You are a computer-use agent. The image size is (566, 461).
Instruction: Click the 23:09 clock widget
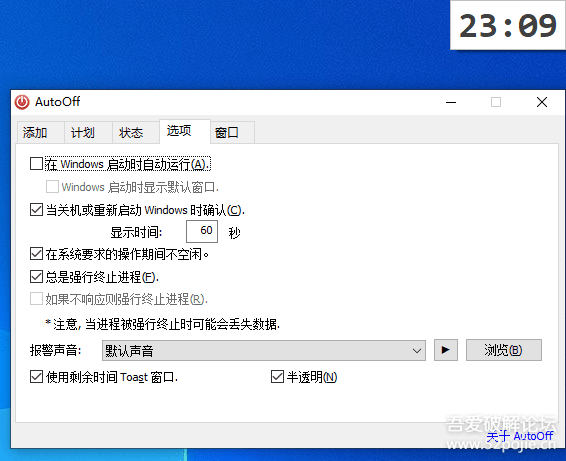pyautogui.click(x=508, y=25)
